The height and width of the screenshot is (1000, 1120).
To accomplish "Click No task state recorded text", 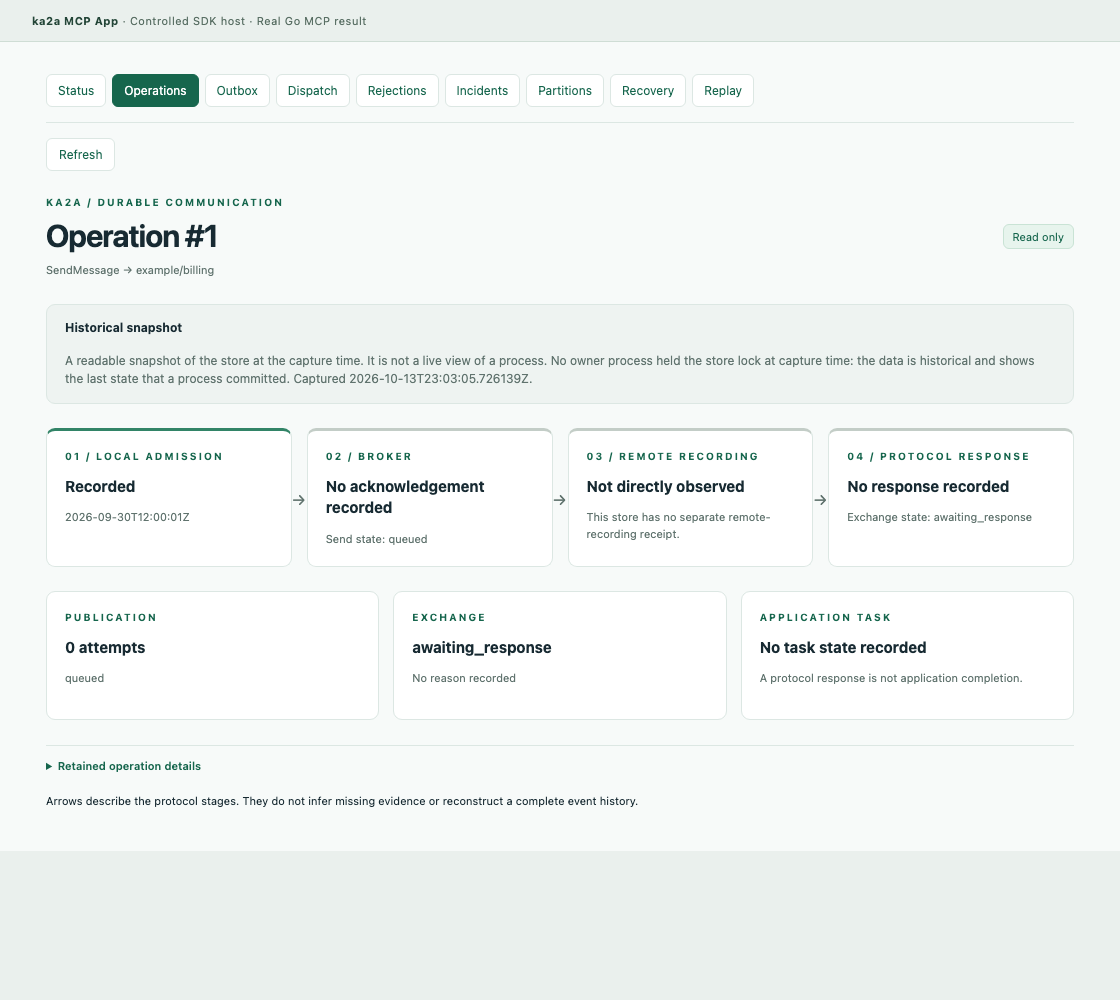I will click(x=843, y=648).
